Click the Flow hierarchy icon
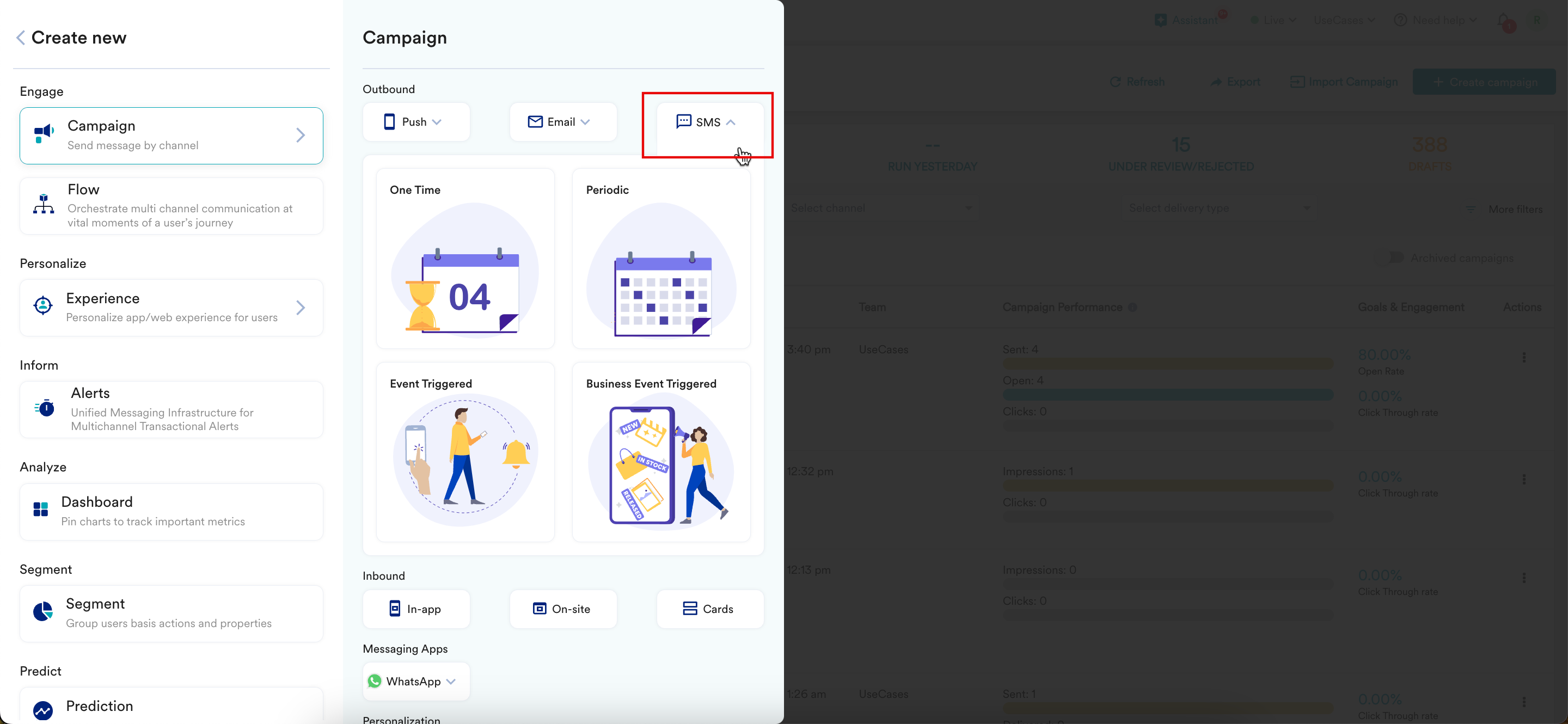This screenshot has width=1568, height=724. (43, 205)
